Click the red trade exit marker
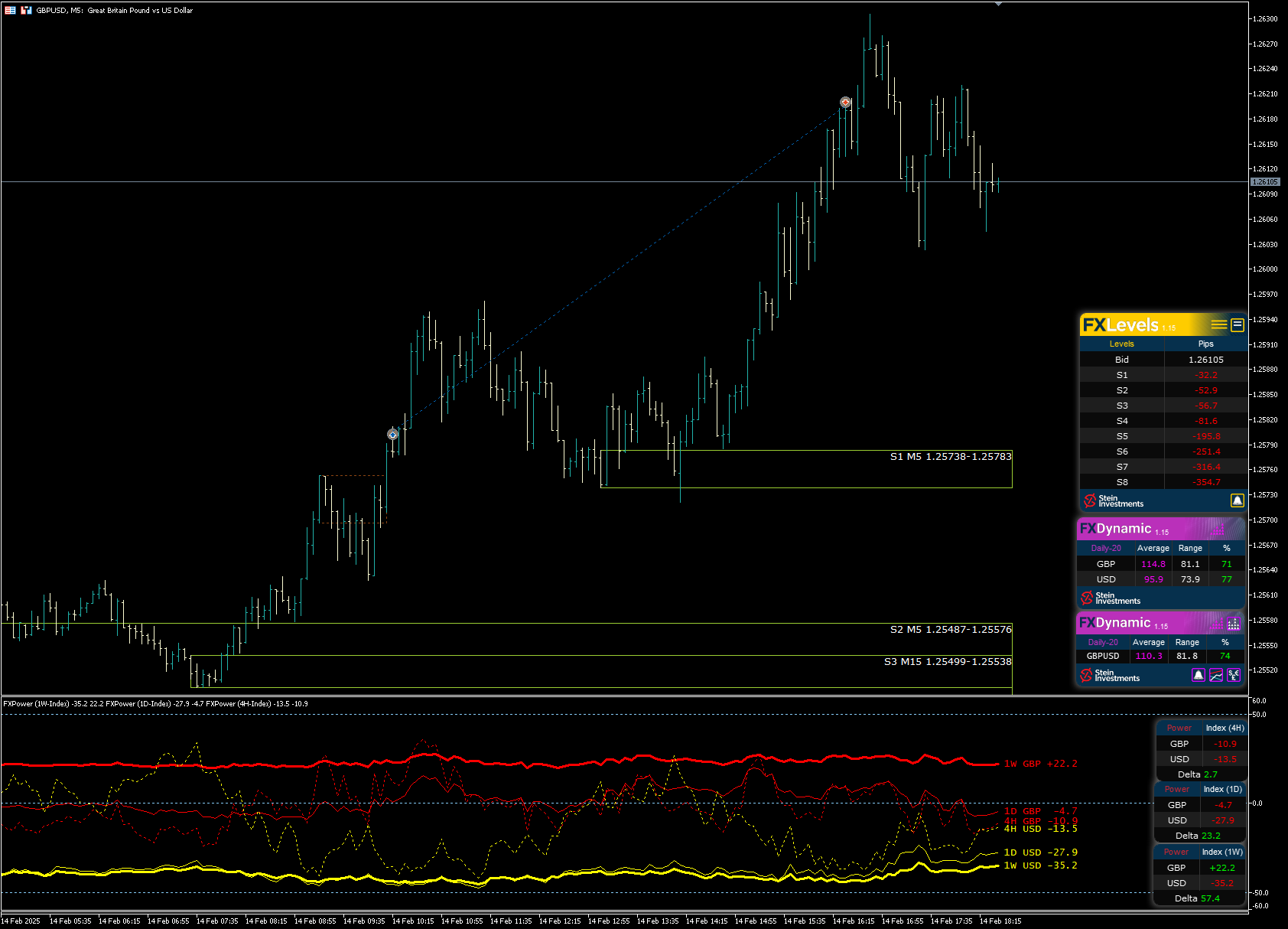Screen dimensions: 1288x929 (x=845, y=102)
